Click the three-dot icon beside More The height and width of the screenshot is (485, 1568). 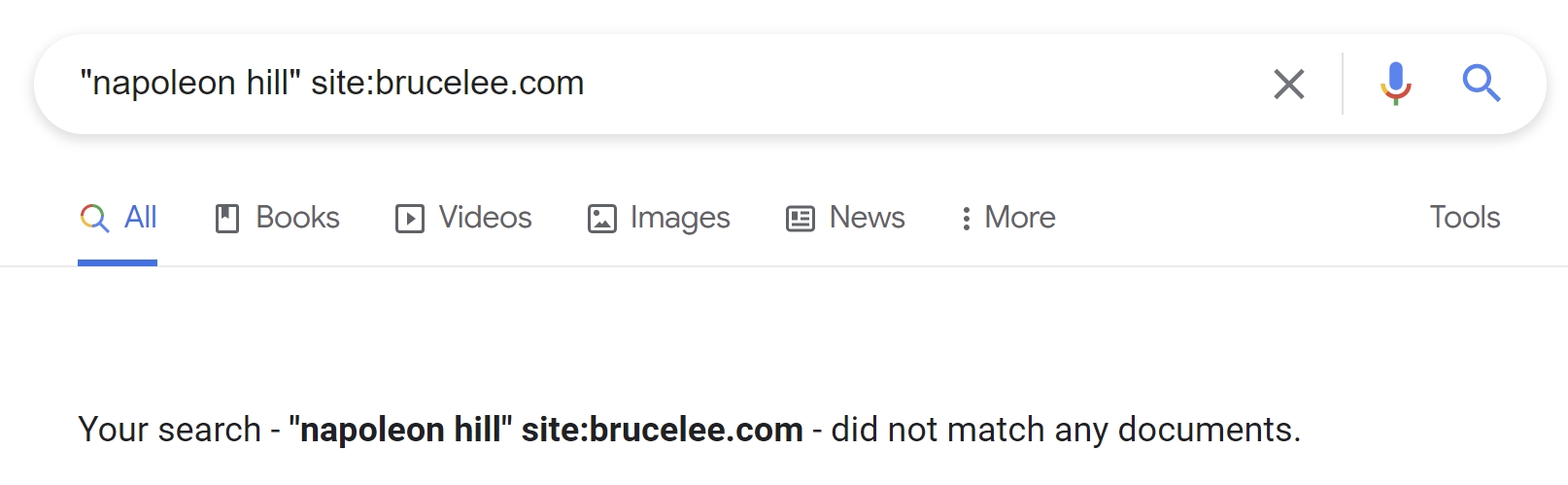point(966,219)
